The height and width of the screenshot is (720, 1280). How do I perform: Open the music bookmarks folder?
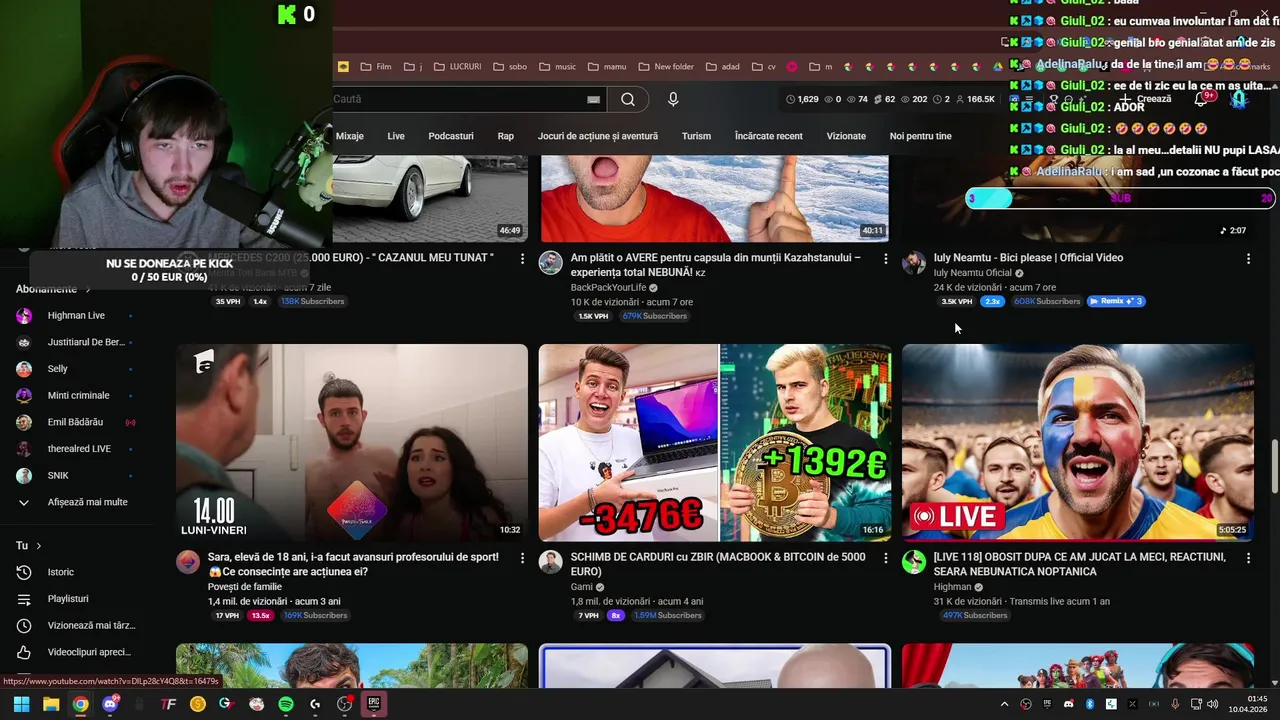(x=557, y=67)
